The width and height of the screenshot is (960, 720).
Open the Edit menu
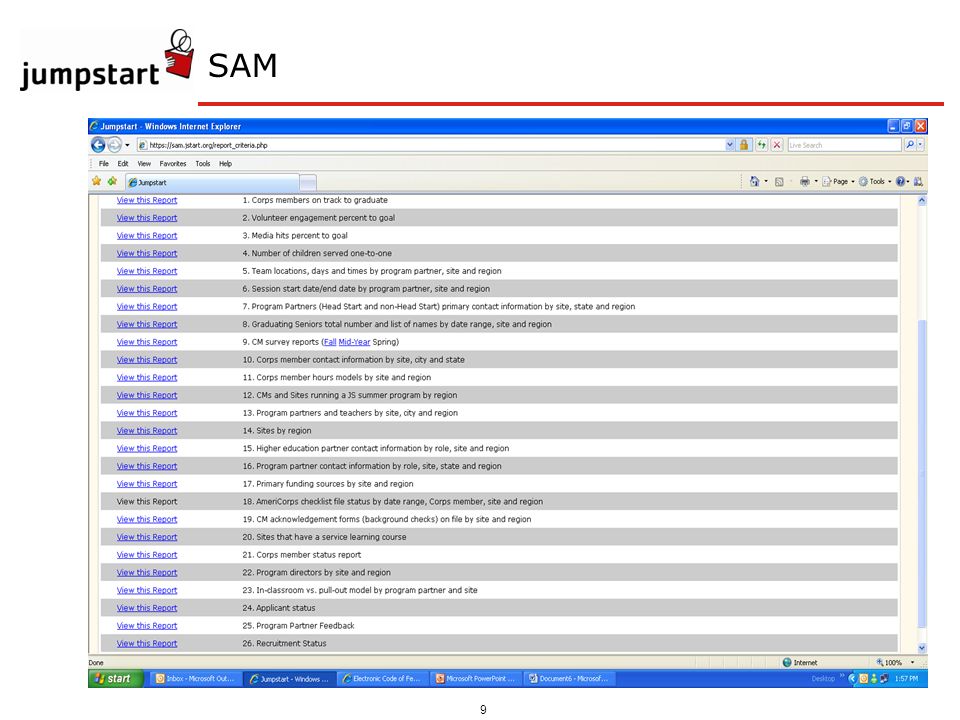click(123, 164)
